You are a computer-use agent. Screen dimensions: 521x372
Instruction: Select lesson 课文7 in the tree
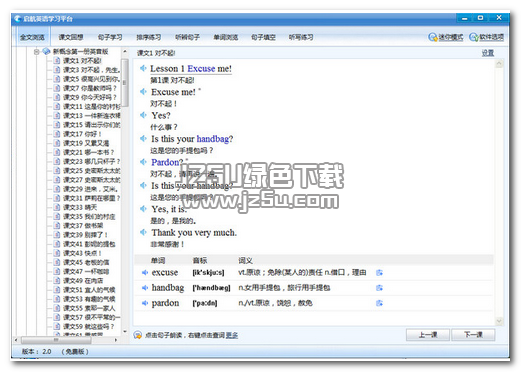coord(90,88)
